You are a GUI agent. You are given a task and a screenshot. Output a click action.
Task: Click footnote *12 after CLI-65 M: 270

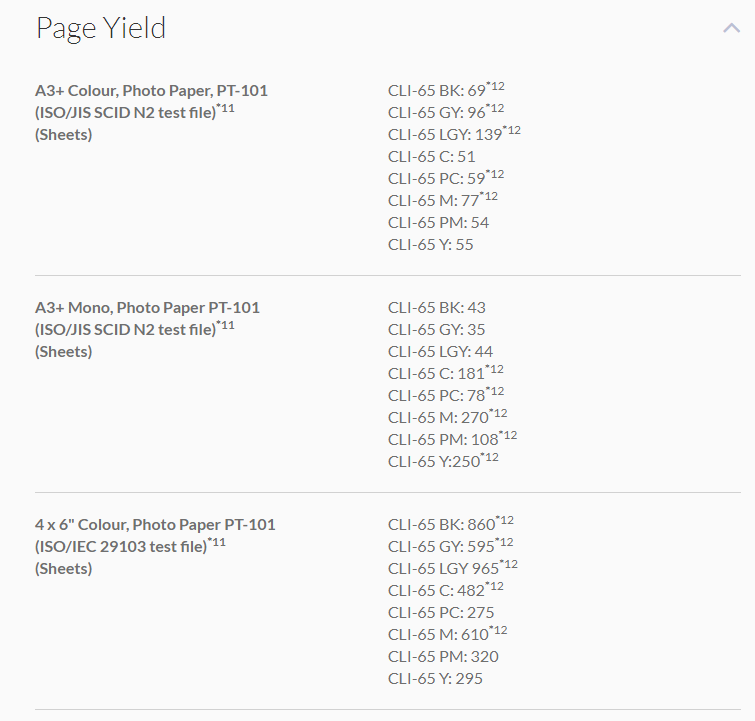pos(498,414)
